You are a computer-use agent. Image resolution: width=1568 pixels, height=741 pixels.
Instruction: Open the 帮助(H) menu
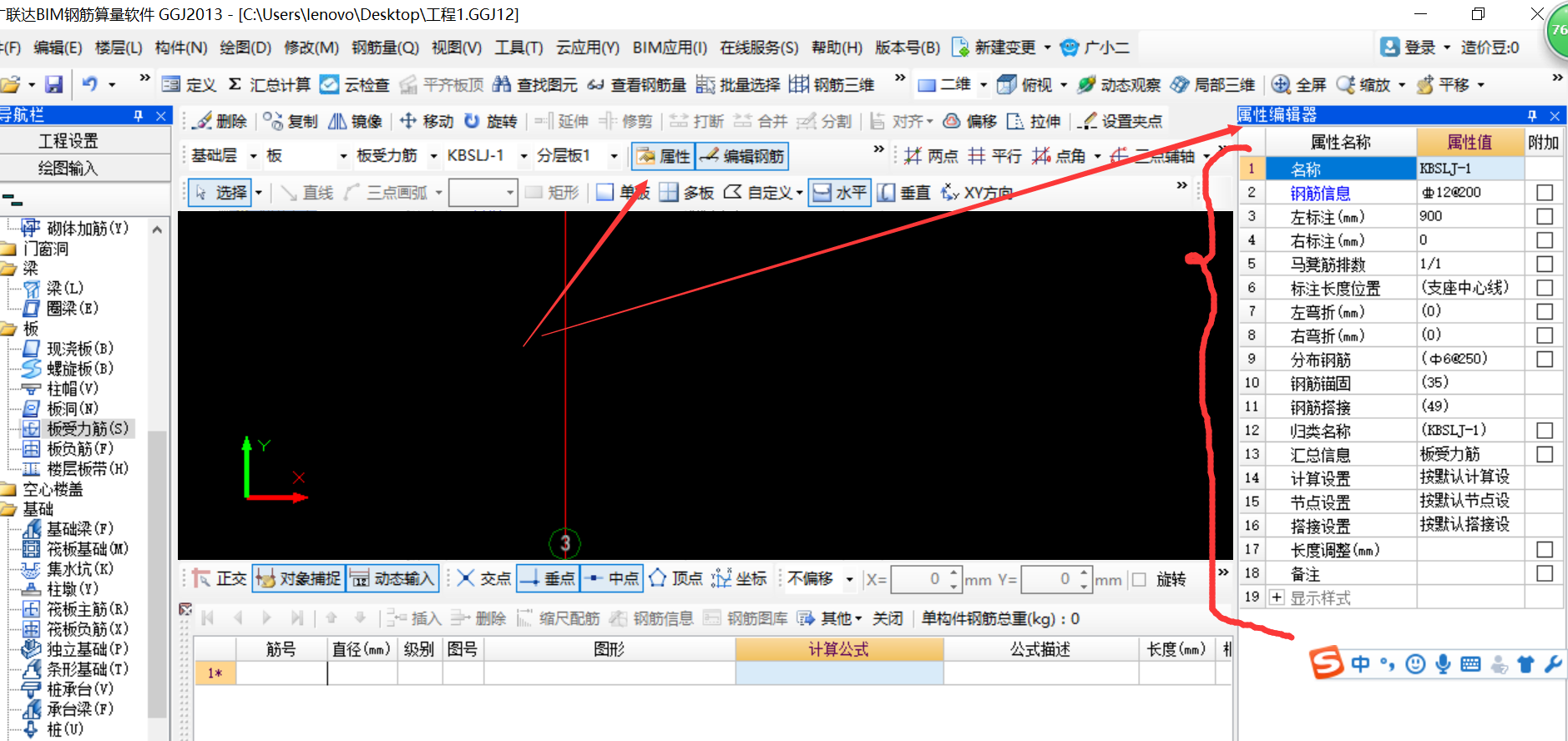837,48
